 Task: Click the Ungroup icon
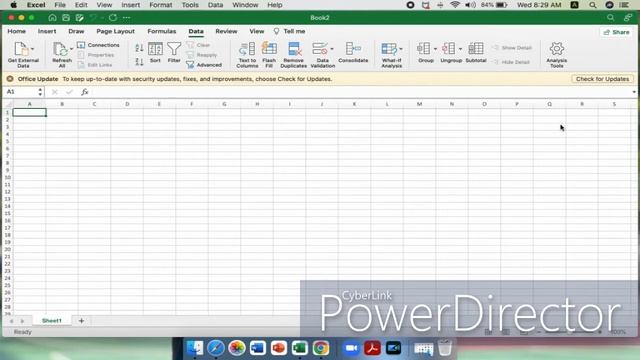(x=449, y=48)
